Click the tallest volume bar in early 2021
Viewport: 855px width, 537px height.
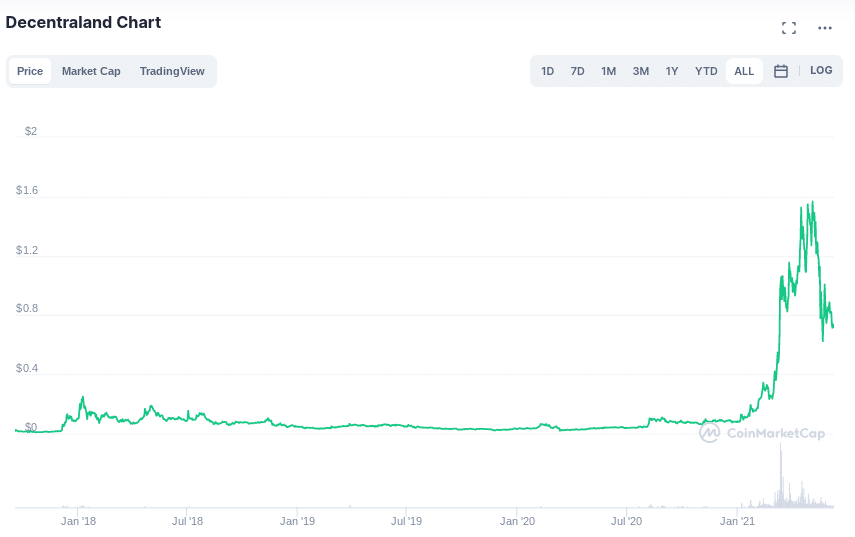[780, 474]
